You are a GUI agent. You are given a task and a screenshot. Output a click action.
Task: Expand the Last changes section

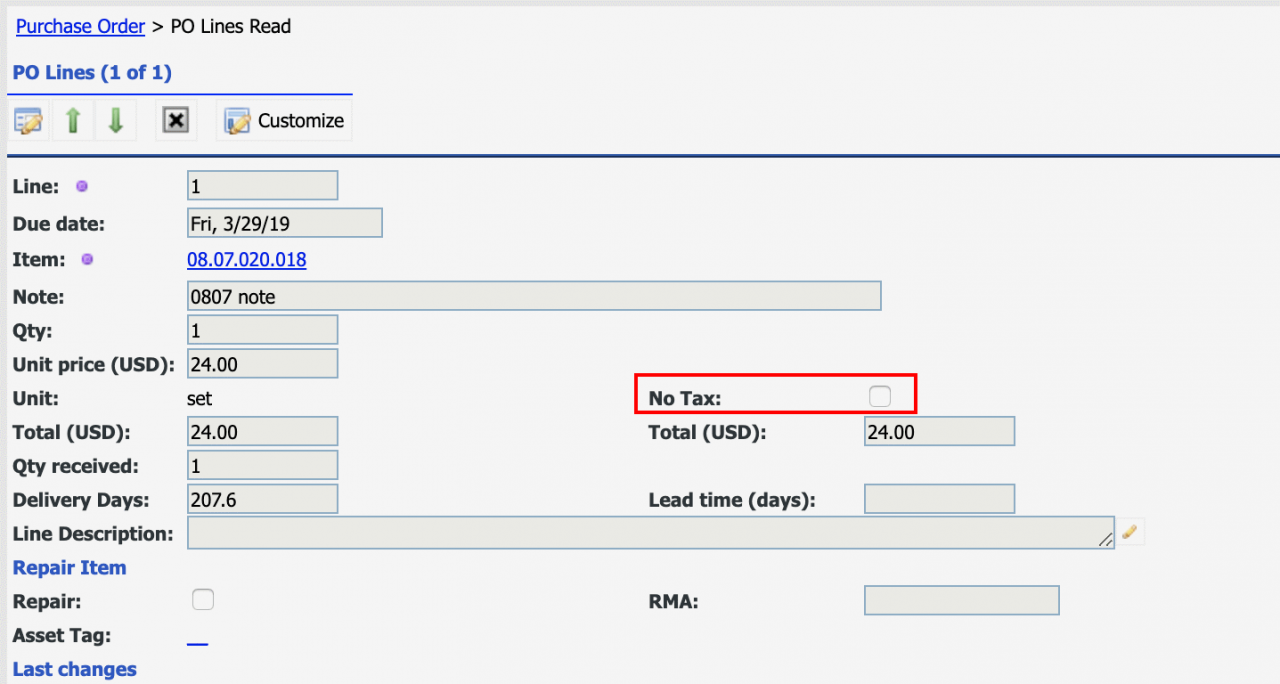coord(74,669)
